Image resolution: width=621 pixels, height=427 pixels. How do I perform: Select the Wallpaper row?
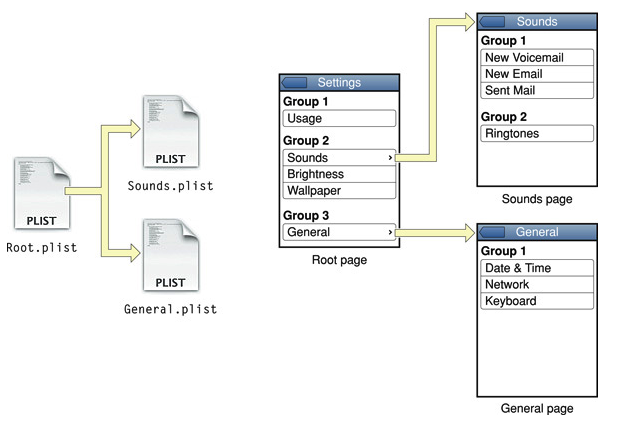(339, 191)
